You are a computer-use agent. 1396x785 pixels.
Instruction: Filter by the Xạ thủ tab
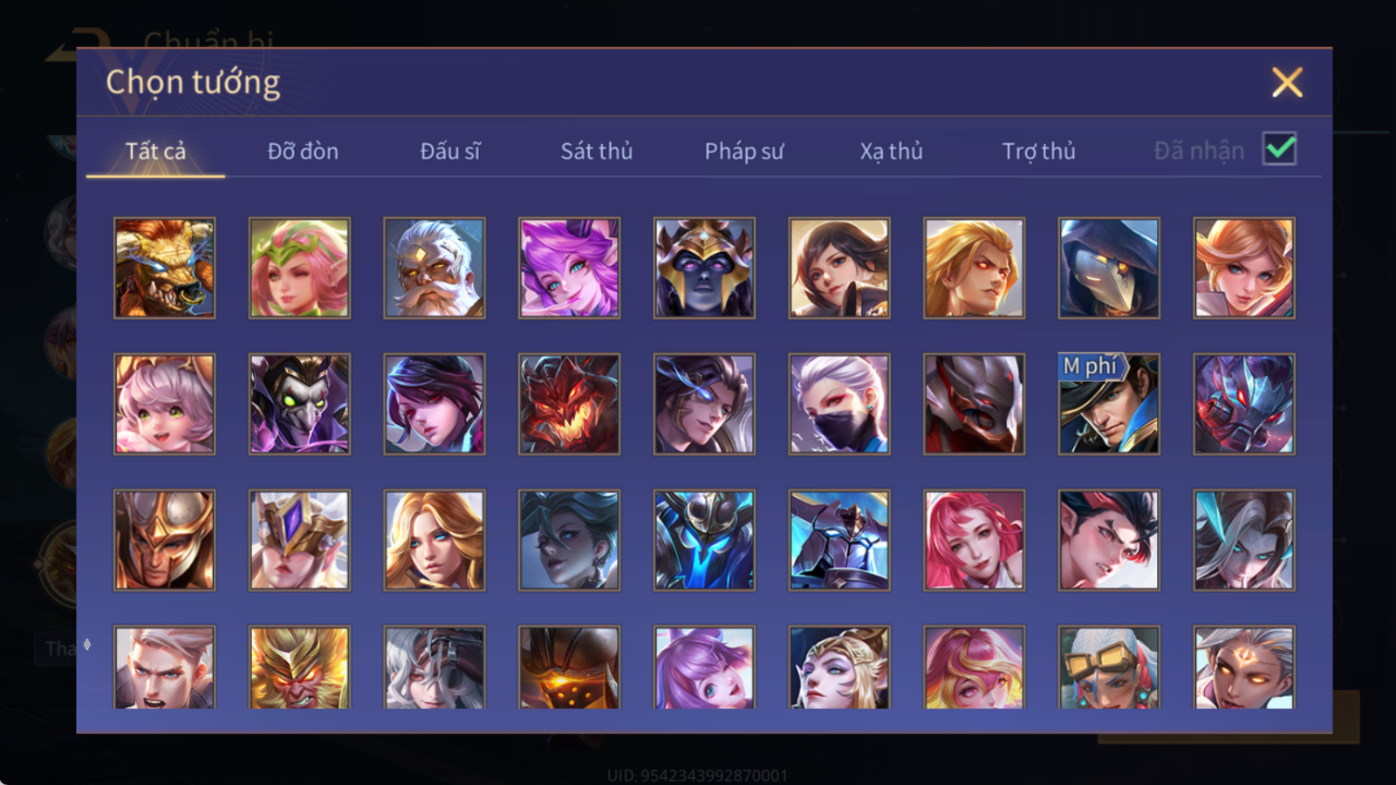tap(891, 151)
